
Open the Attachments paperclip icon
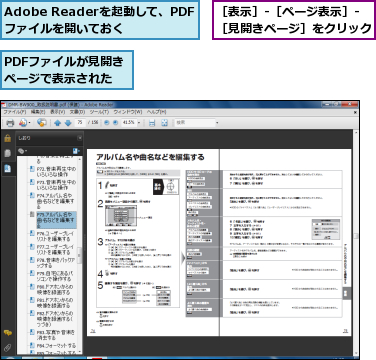point(7,348)
